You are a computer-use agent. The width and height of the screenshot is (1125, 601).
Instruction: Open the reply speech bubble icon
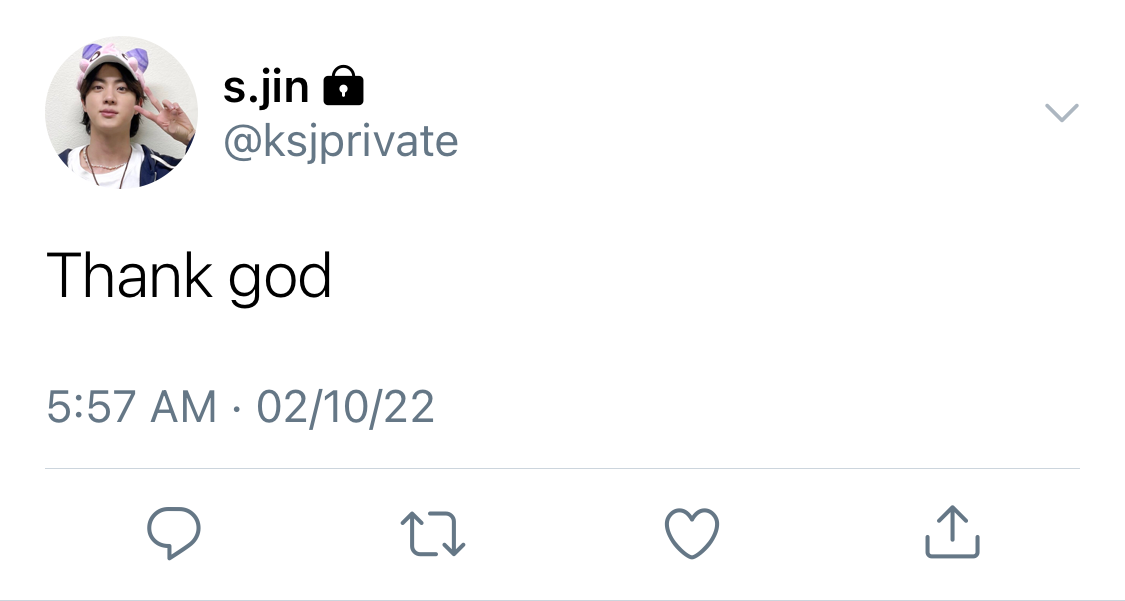[174, 532]
